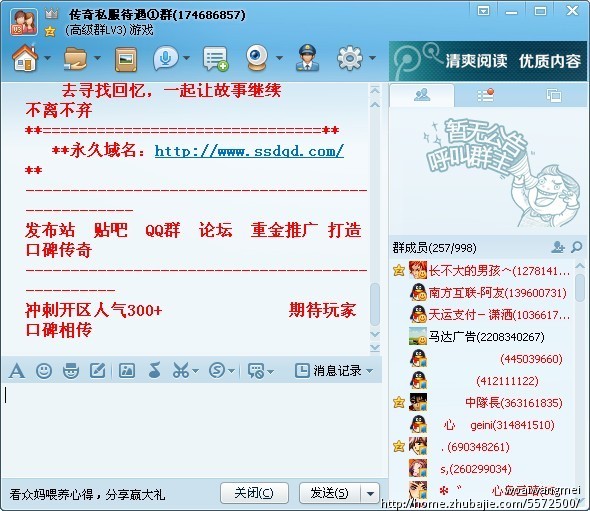Viewport: 590px width, 511px height.
Task: Open the group home page icon
Action: click(x=25, y=58)
